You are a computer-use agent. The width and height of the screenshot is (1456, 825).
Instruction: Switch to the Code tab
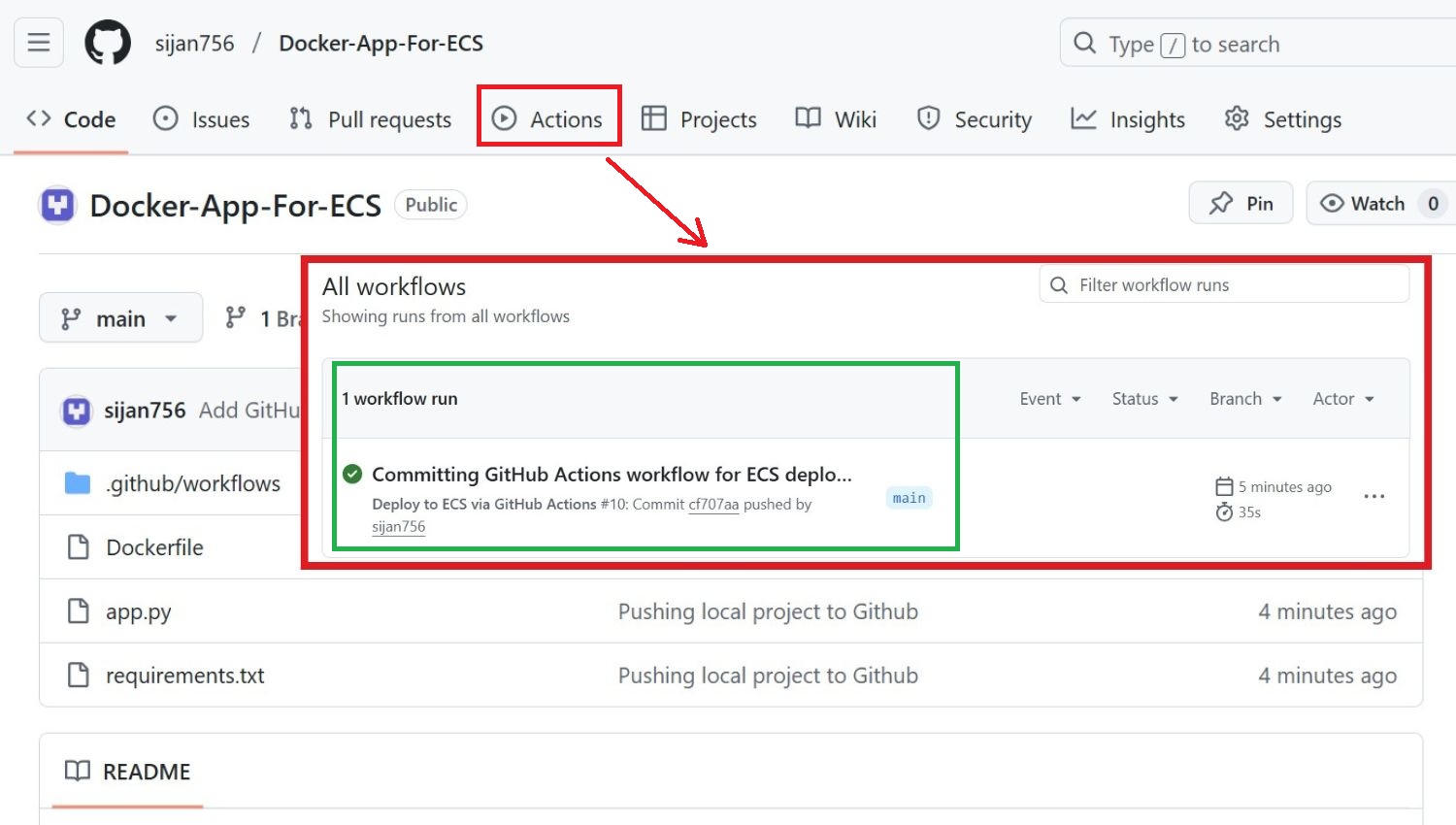coord(72,118)
